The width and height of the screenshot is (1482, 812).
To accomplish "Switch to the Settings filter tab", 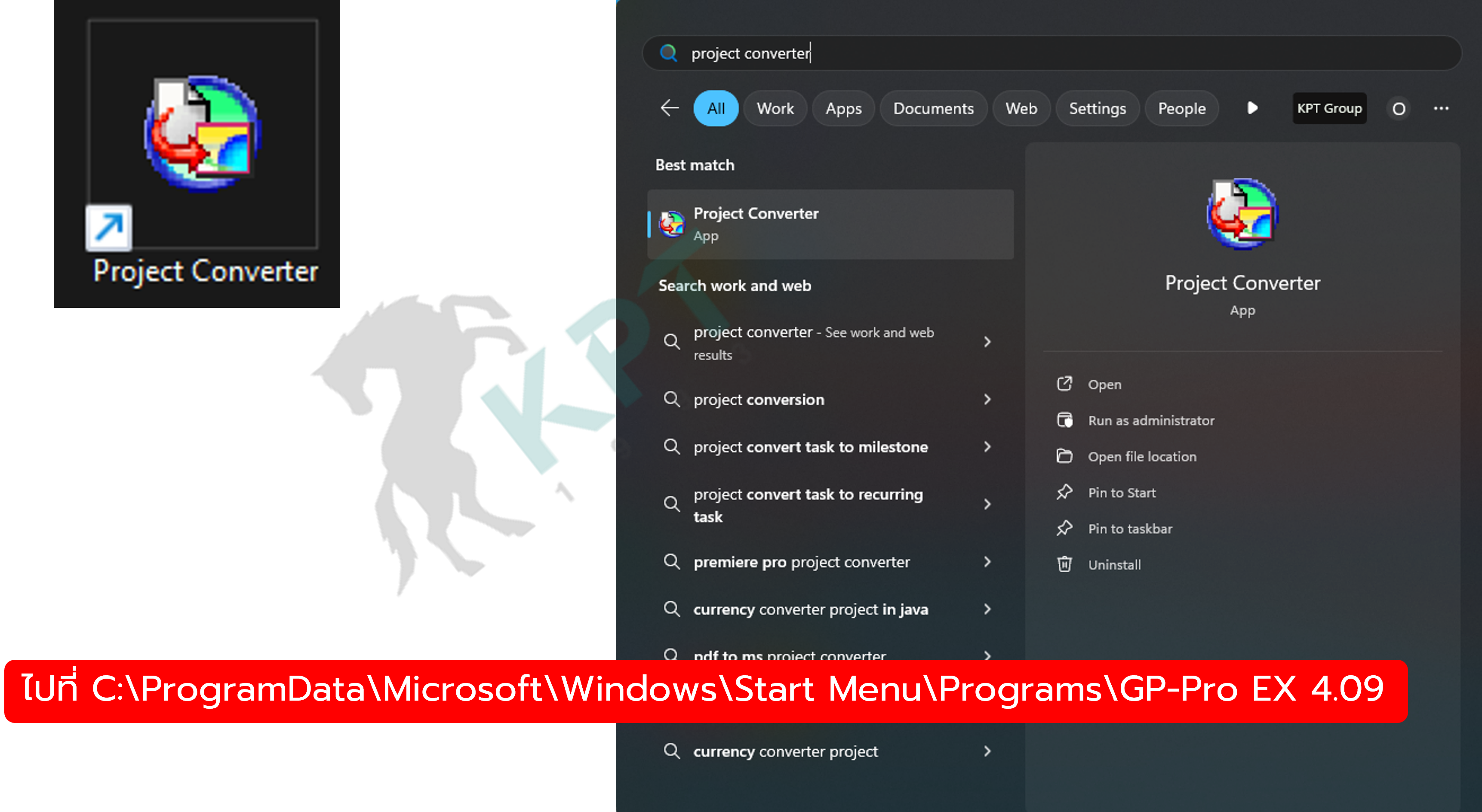I will tap(1097, 108).
